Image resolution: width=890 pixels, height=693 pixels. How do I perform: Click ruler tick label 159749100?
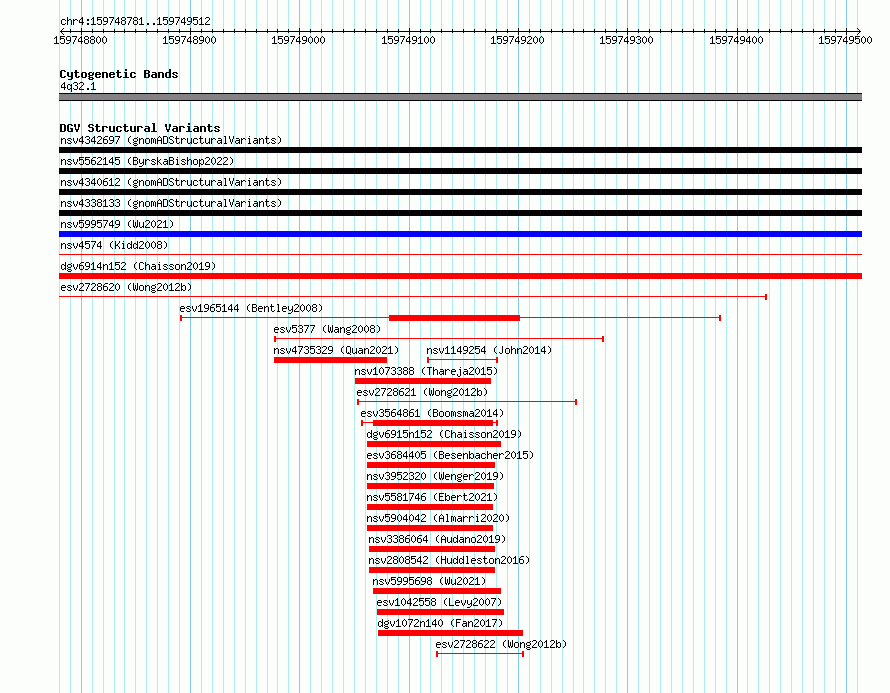(x=408, y=40)
